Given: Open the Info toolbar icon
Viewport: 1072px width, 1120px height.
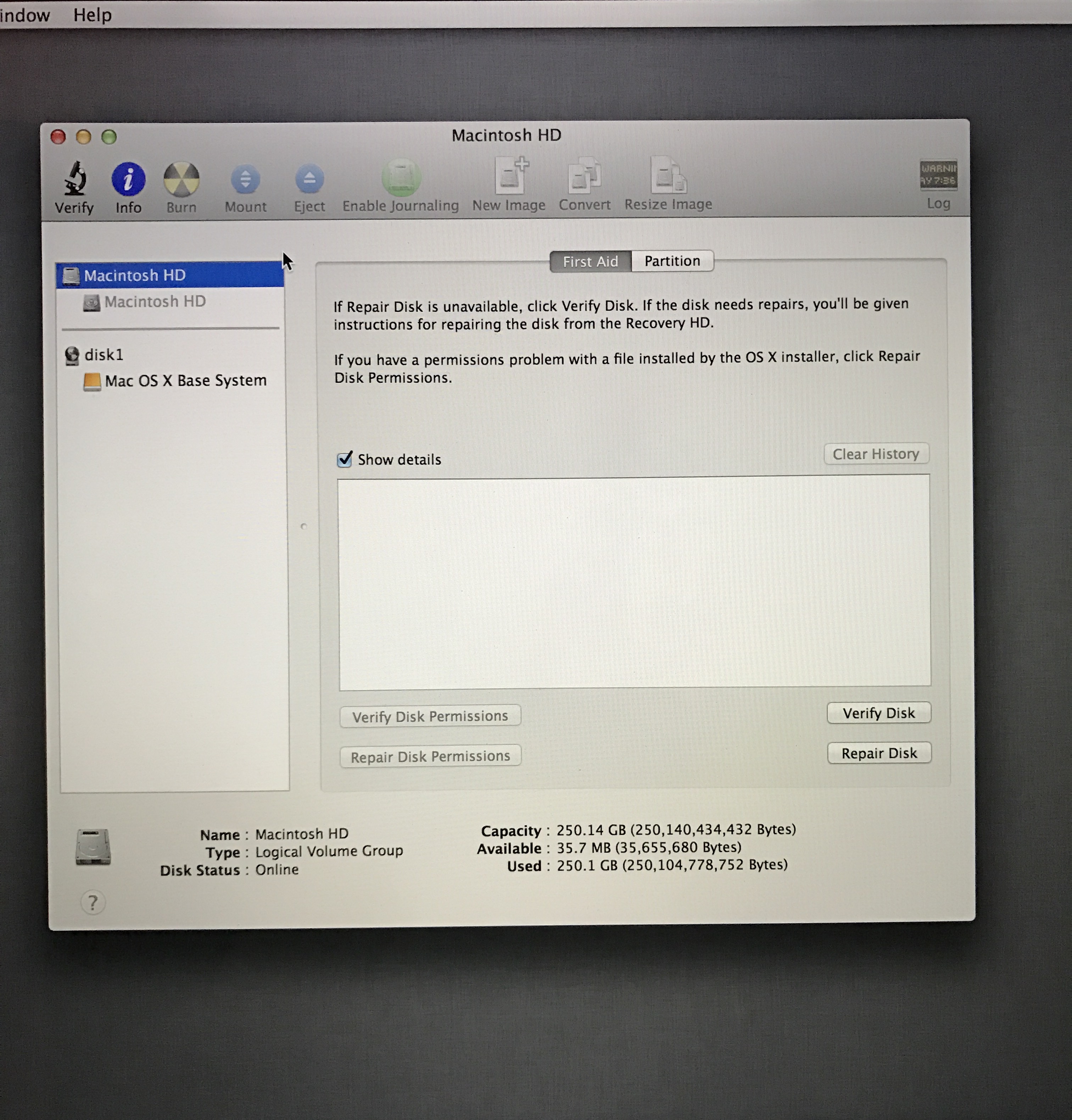Looking at the screenshot, I should 128,179.
